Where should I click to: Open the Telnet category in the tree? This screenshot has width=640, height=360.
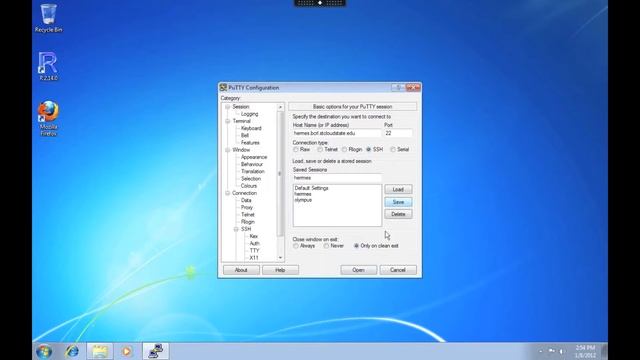[248, 215]
